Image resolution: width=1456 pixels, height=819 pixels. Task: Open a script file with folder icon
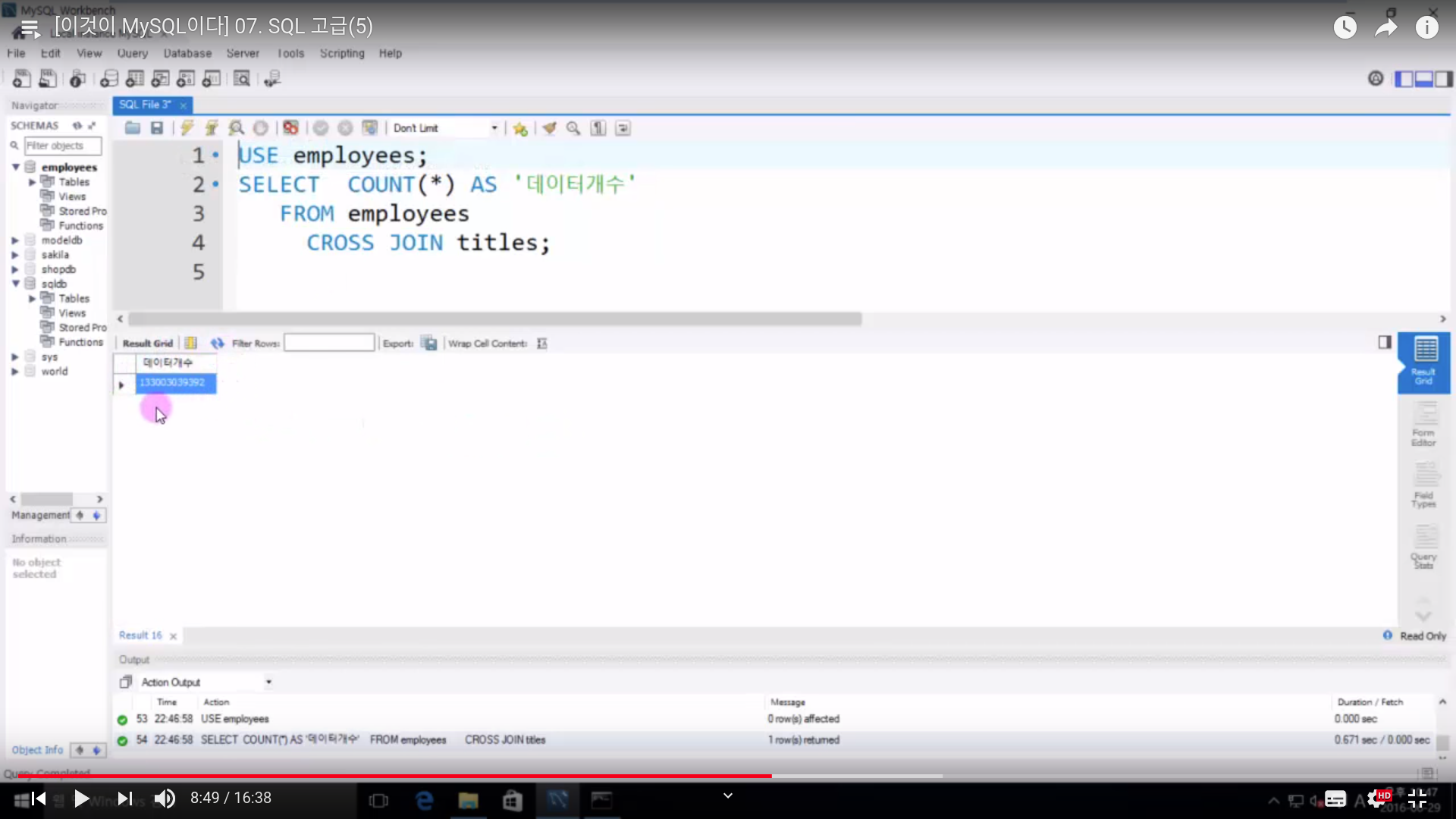pyautogui.click(x=132, y=128)
